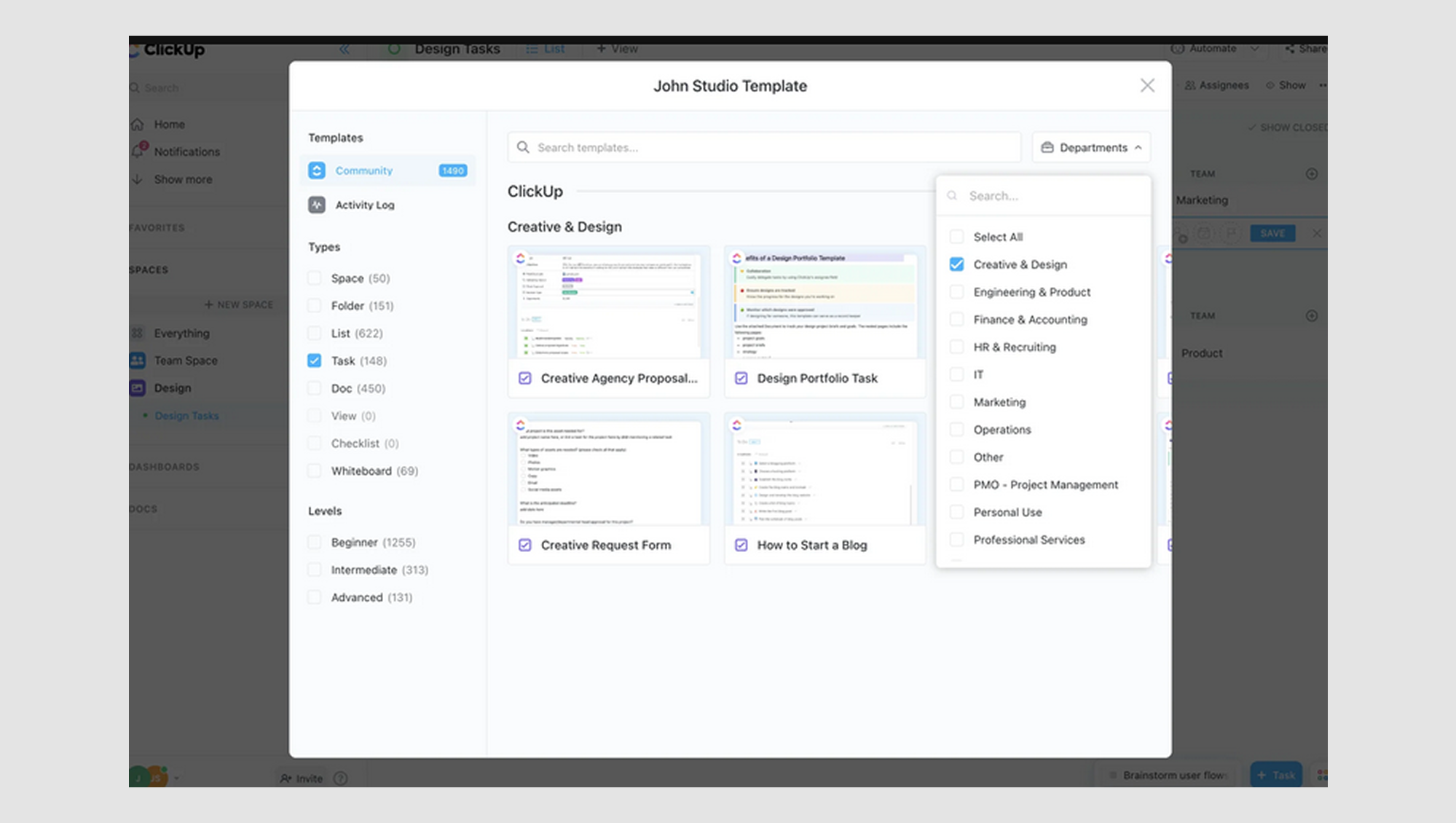Viewport: 1456px width, 823px height.
Task: Click the Home icon in the sidebar
Action: [137, 125]
